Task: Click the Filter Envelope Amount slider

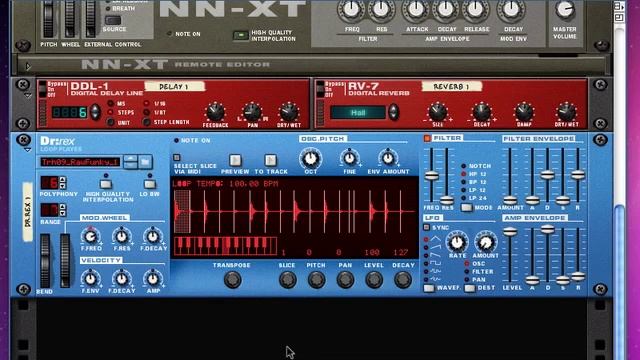Action: coord(510,200)
